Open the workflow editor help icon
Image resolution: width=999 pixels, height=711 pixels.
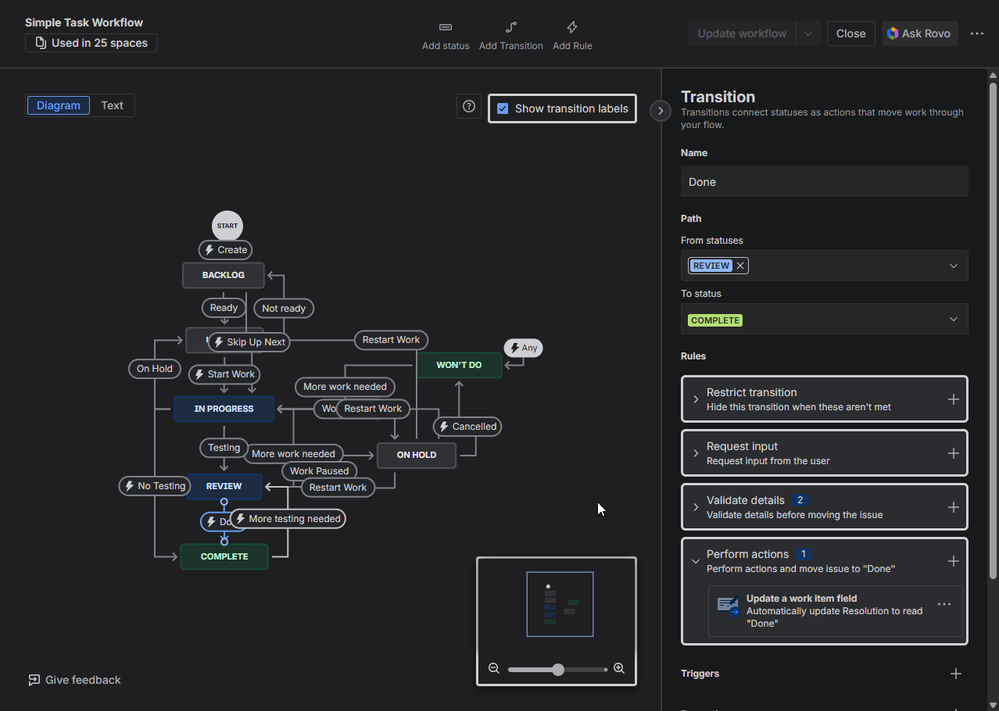pyautogui.click(x=468, y=106)
